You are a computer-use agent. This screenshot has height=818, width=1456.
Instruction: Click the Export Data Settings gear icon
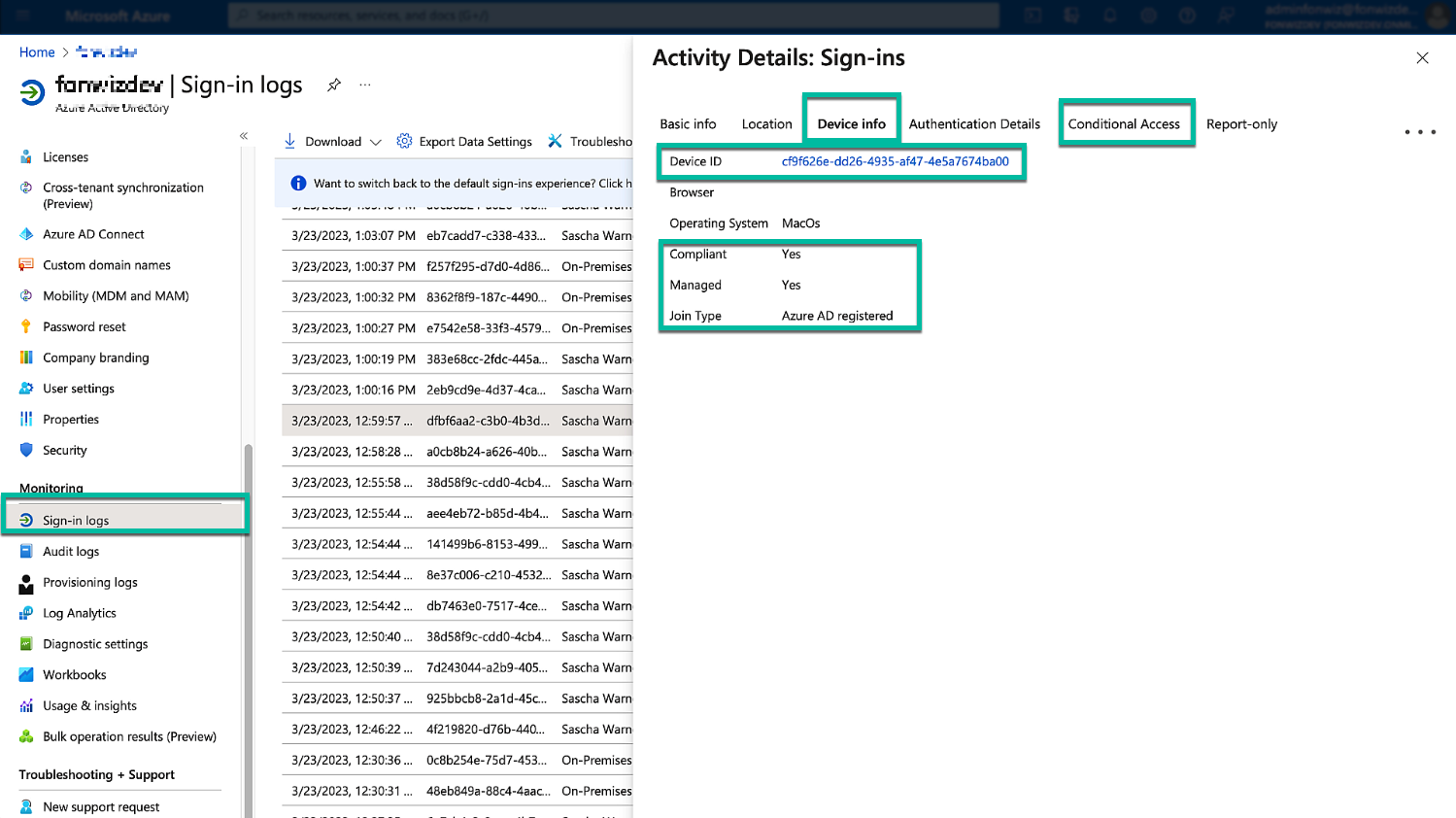click(x=404, y=142)
